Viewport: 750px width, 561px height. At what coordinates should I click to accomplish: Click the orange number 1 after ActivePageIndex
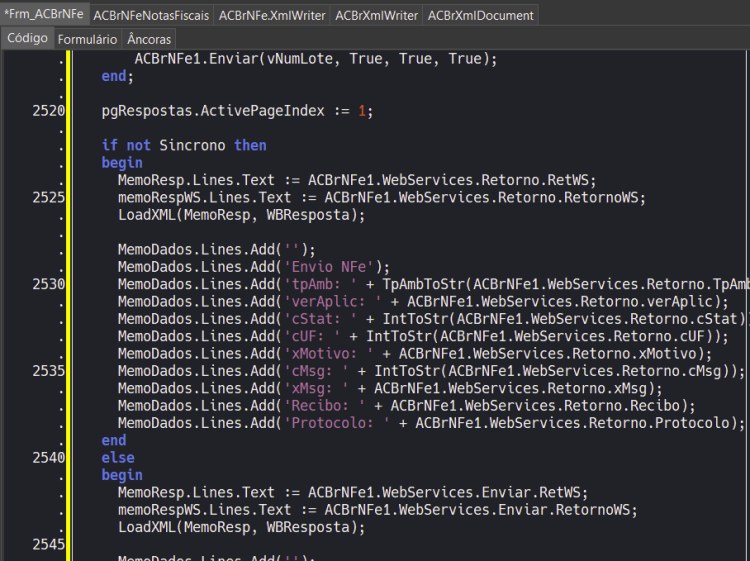[362, 111]
